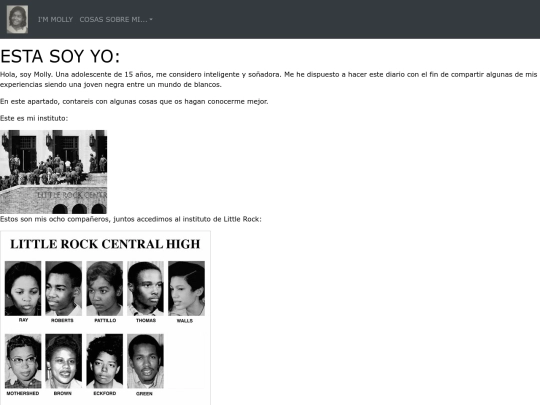The image size is (540, 405).
Task: Click the PATTILLO name caption
Action: 105,320
